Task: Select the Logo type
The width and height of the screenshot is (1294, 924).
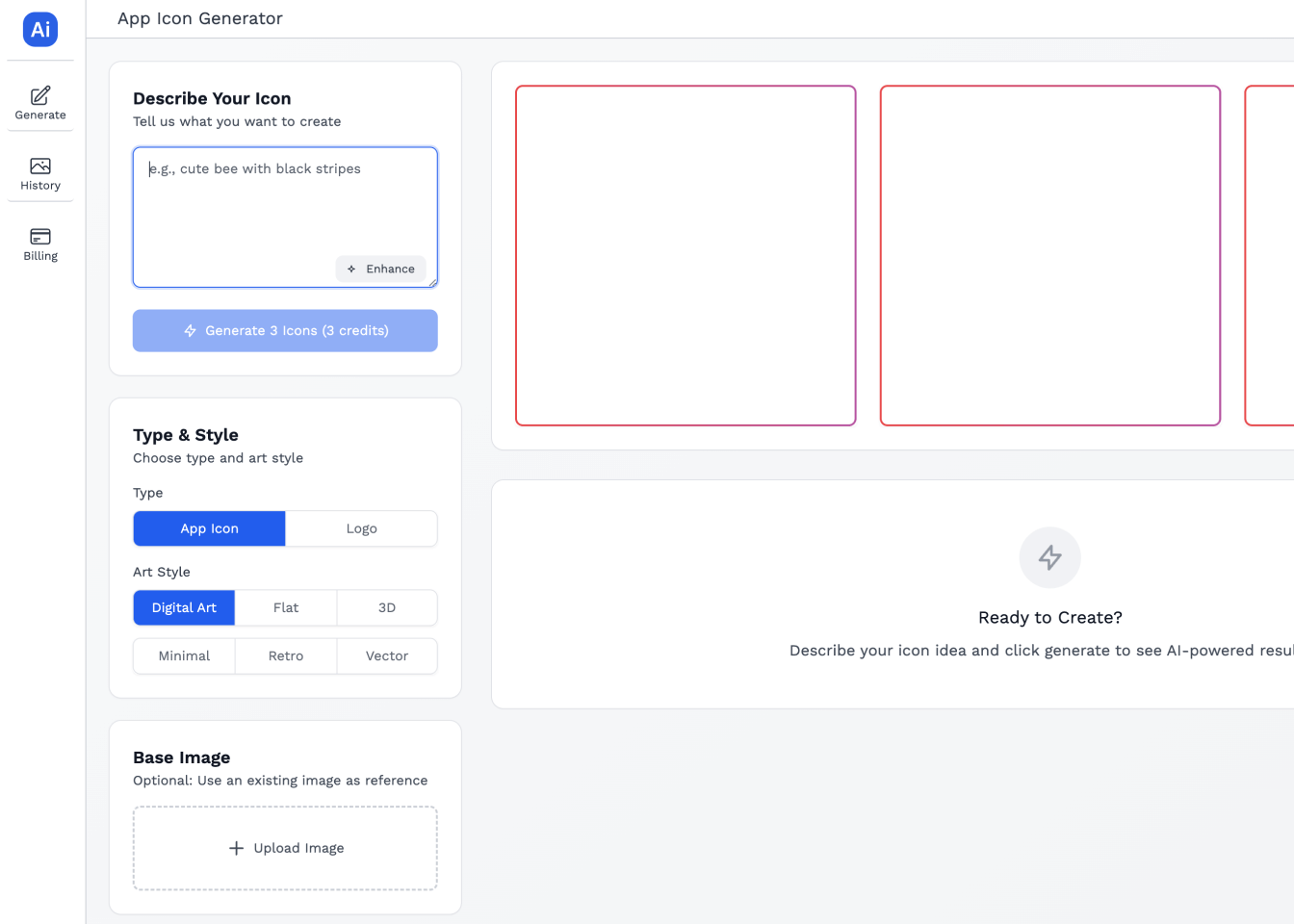Action: click(x=362, y=528)
